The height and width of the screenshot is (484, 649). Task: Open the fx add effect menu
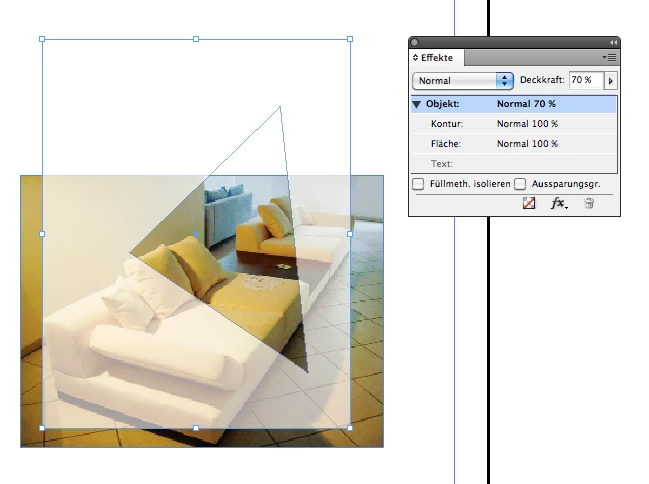[559, 203]
